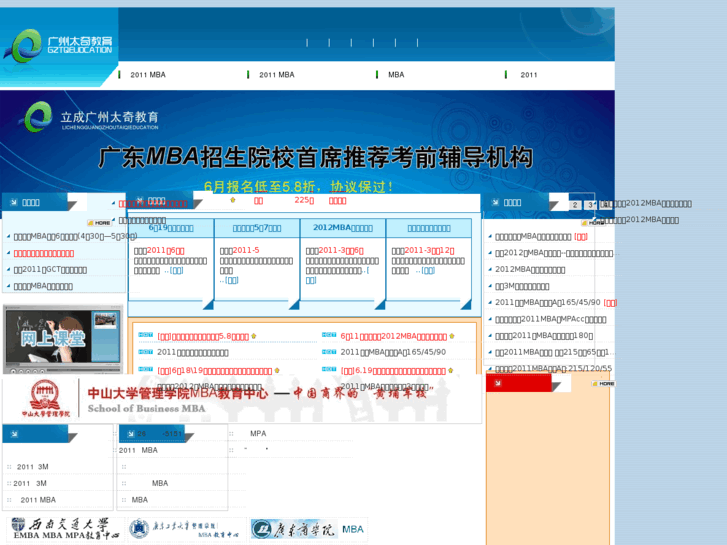Click the arrow icon on the '26 -5151' header

coord(131,434)
